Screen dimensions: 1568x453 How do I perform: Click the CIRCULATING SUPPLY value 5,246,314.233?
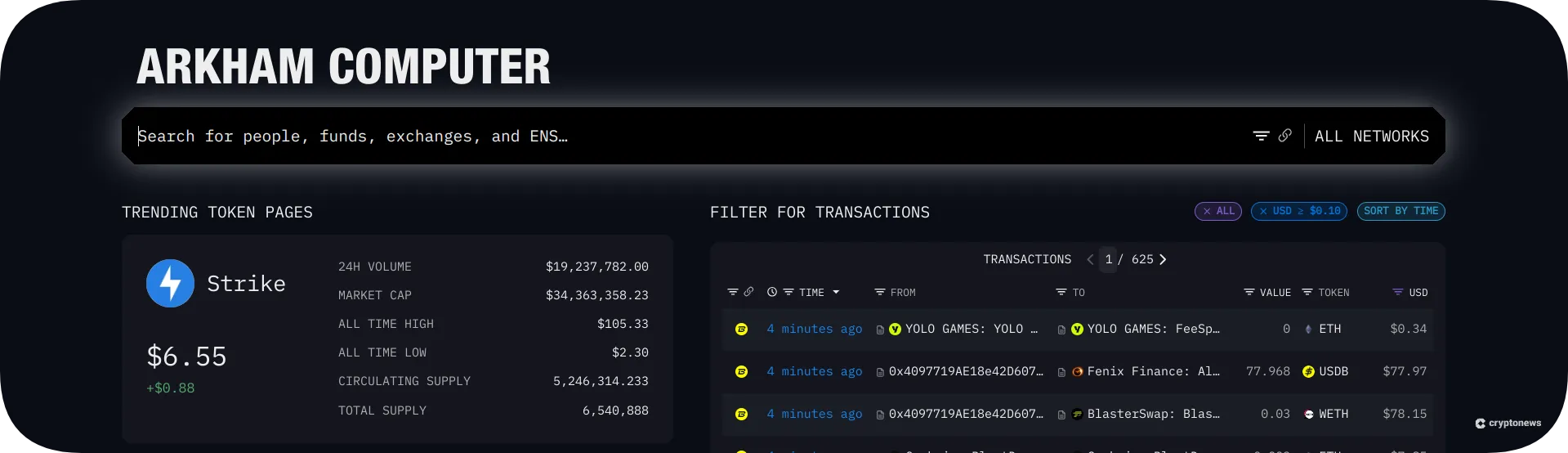coord(601,381)
